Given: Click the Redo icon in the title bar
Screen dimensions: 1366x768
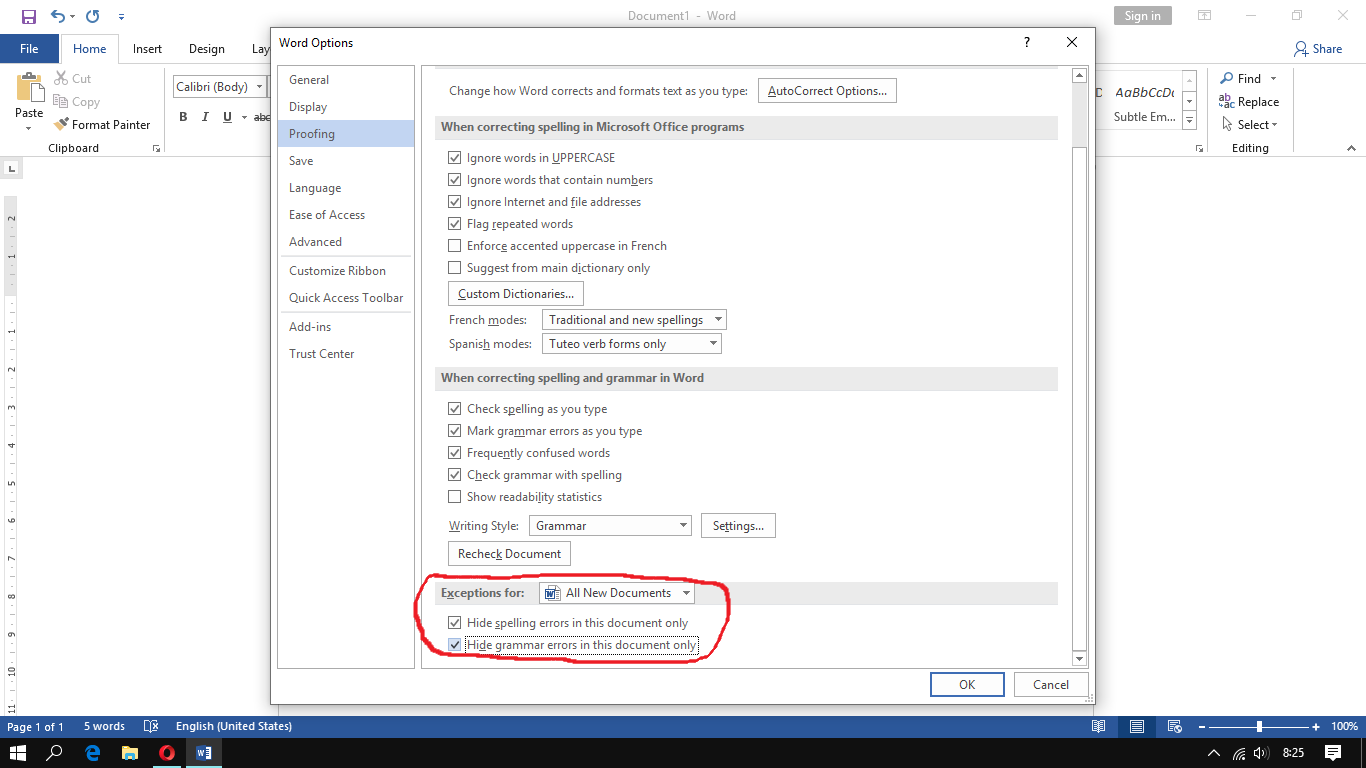Looking at the screenshot, I should click(x=93, y=16).
